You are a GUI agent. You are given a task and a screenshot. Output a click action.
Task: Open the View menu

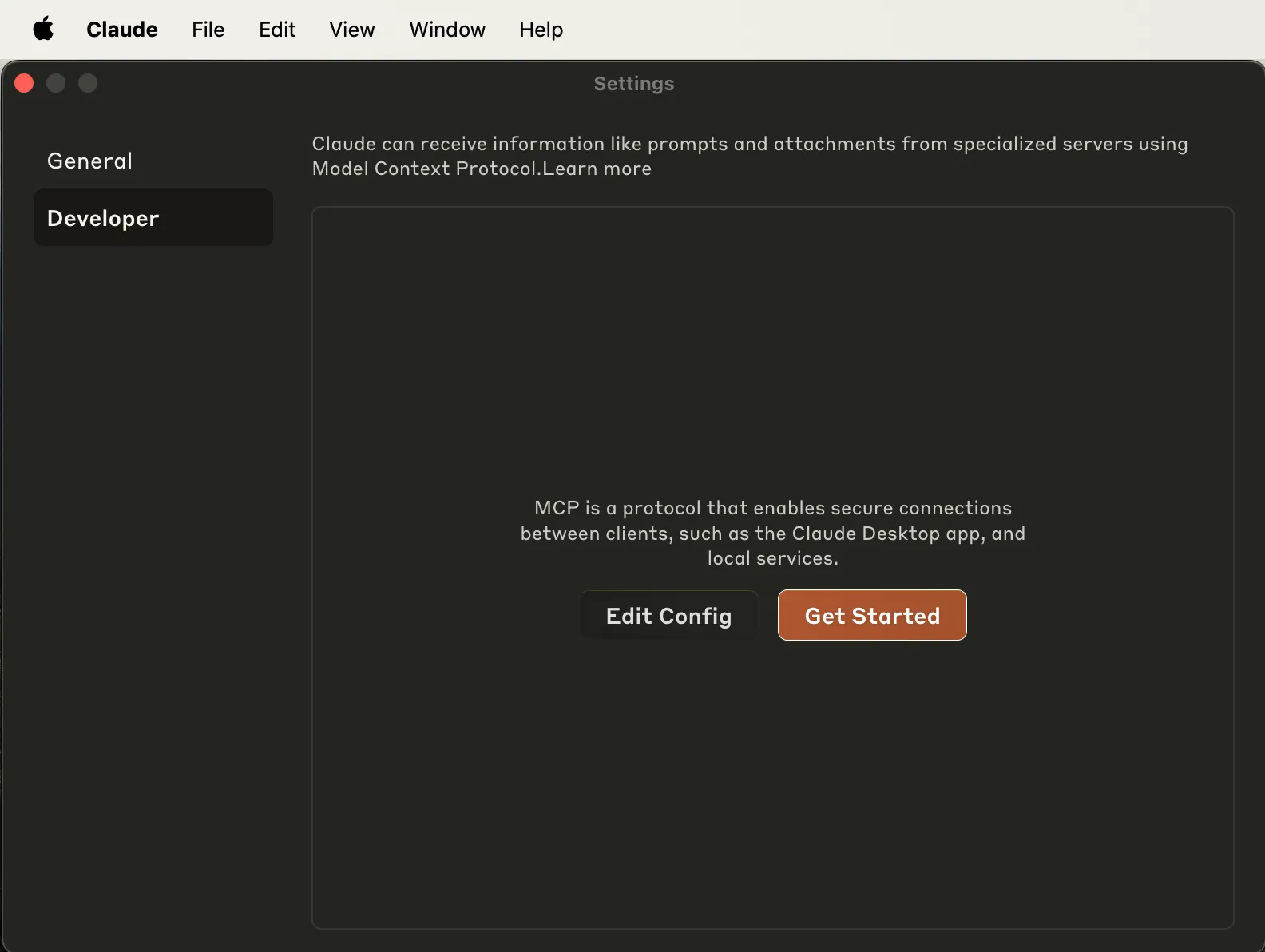tap(352, 30)
